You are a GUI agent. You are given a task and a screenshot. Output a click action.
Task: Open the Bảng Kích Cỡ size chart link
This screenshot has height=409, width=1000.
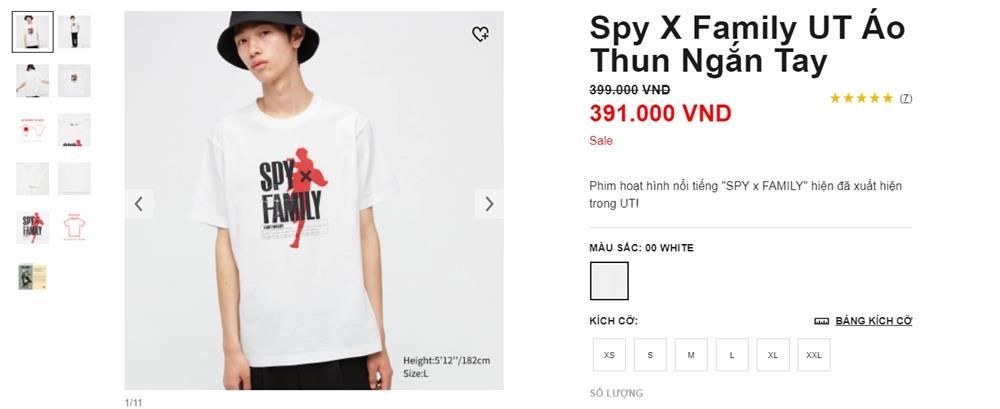tap(873, 321)
